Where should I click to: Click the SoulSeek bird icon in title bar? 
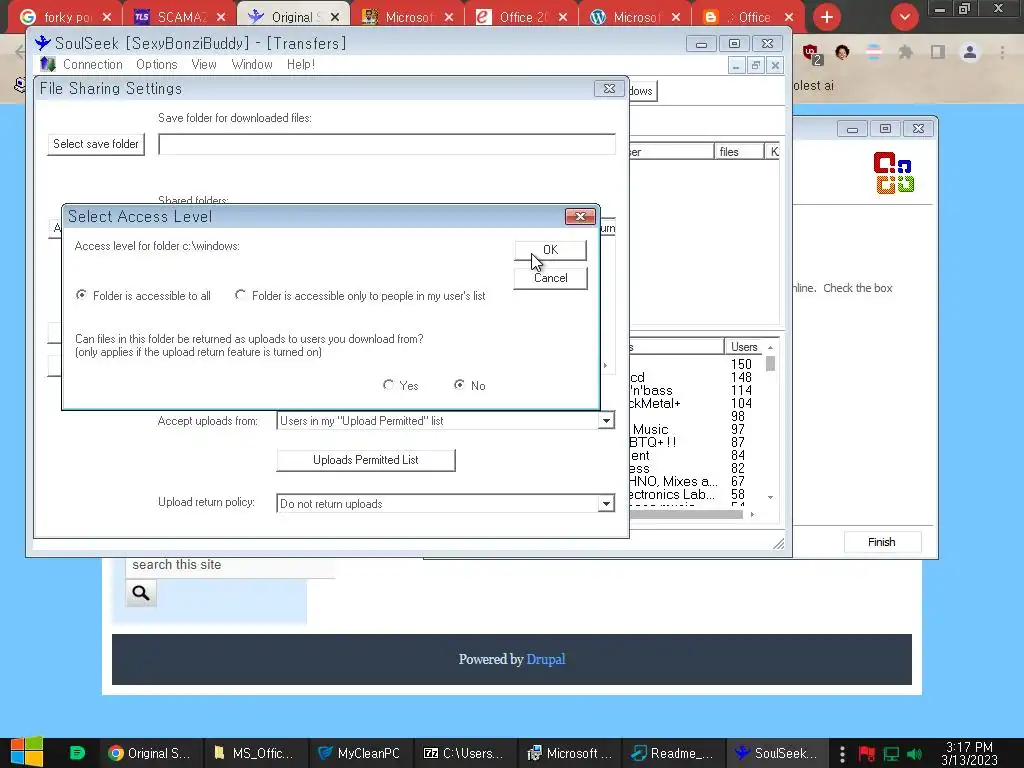click(43, 43)
